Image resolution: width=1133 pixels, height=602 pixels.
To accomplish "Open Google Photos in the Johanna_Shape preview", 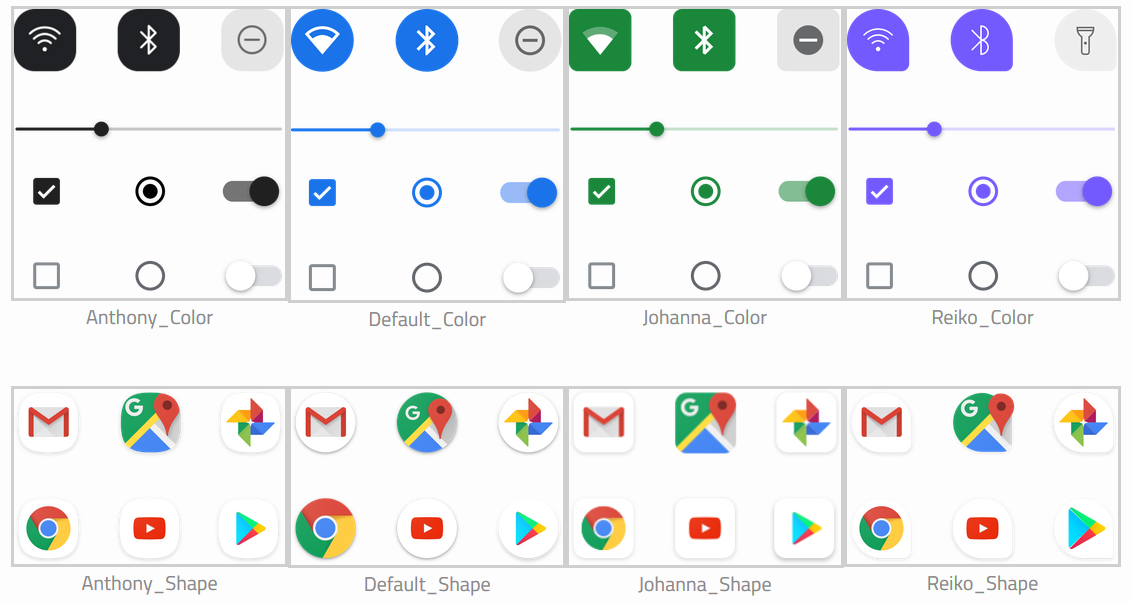I will [806, 422].
